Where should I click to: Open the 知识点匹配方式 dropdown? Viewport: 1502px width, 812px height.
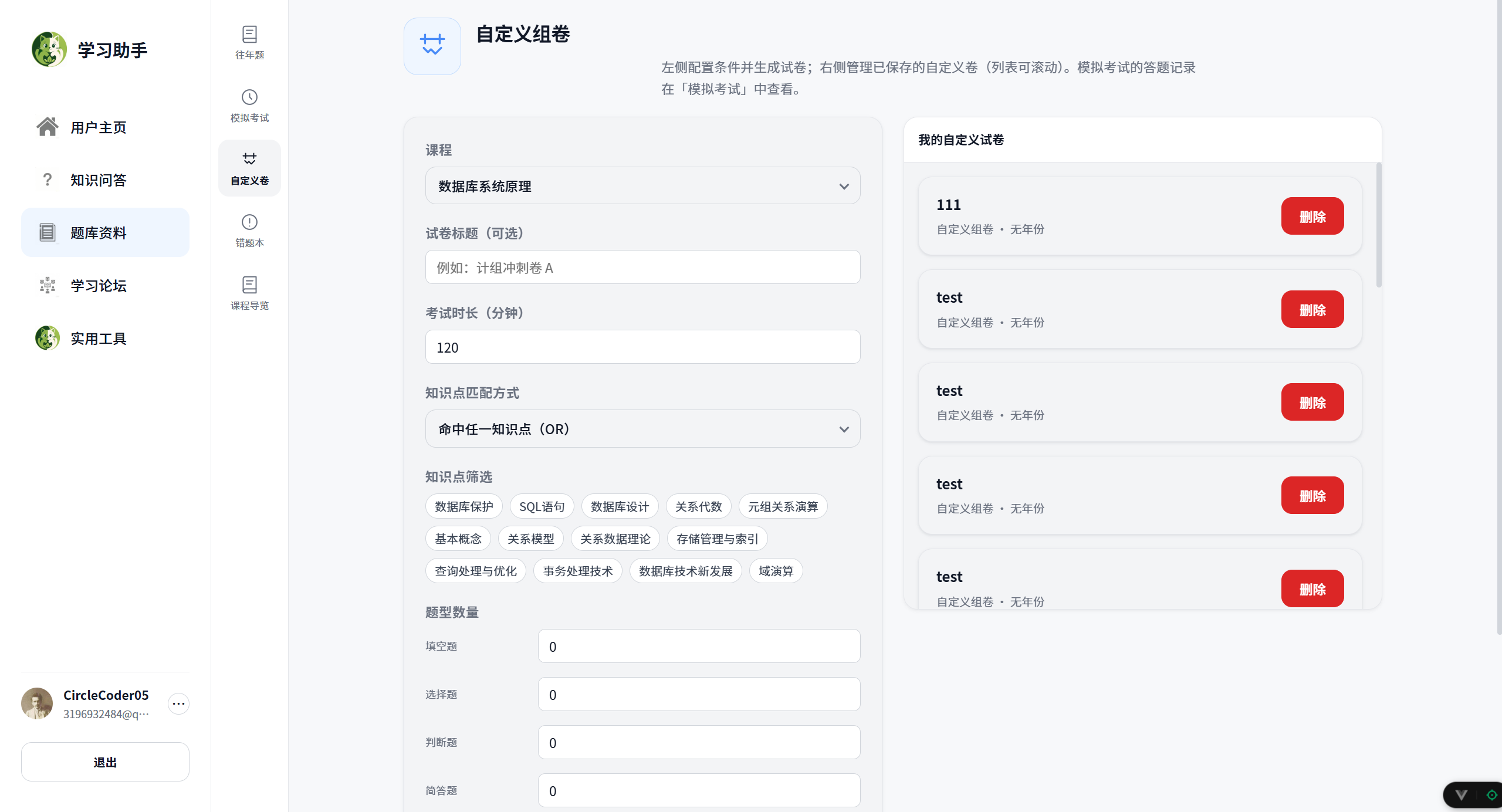point(643,429)
